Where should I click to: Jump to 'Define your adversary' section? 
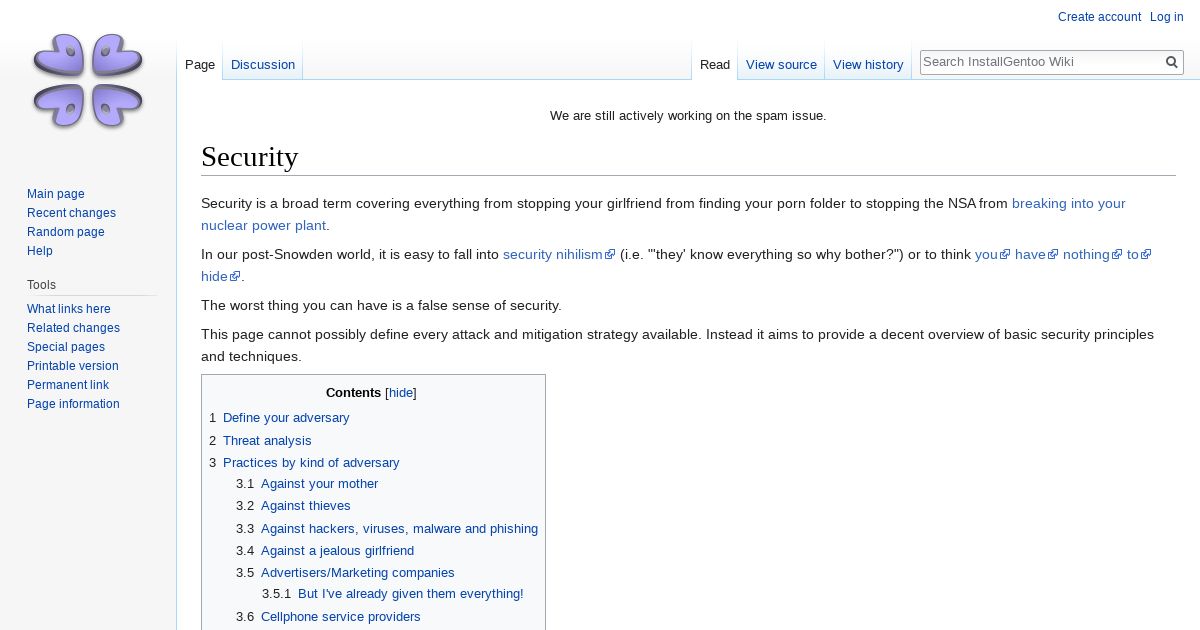(286, 418)
